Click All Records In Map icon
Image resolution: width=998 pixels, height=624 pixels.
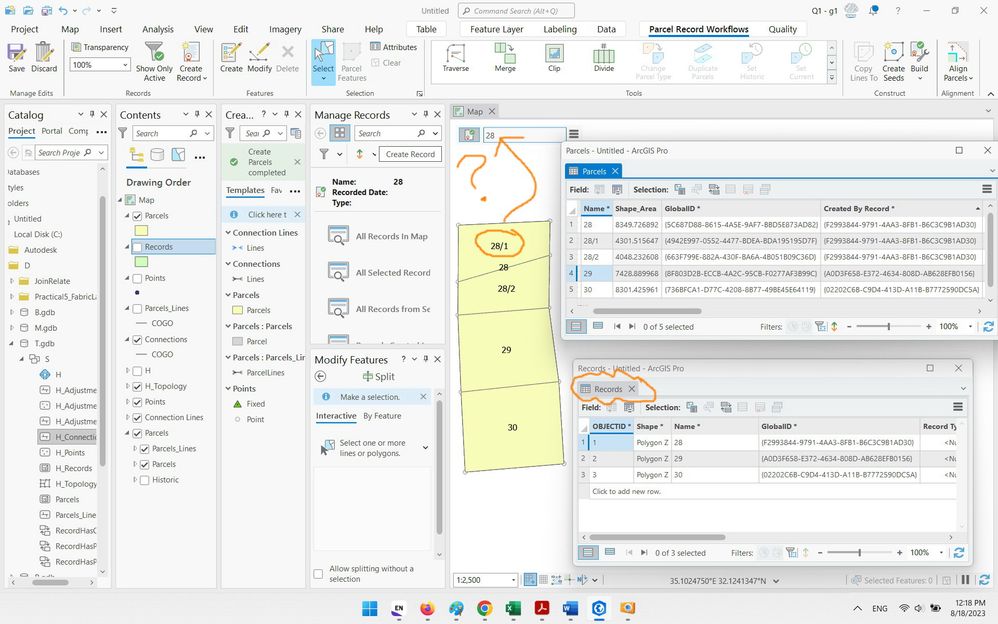pos(338,236)
